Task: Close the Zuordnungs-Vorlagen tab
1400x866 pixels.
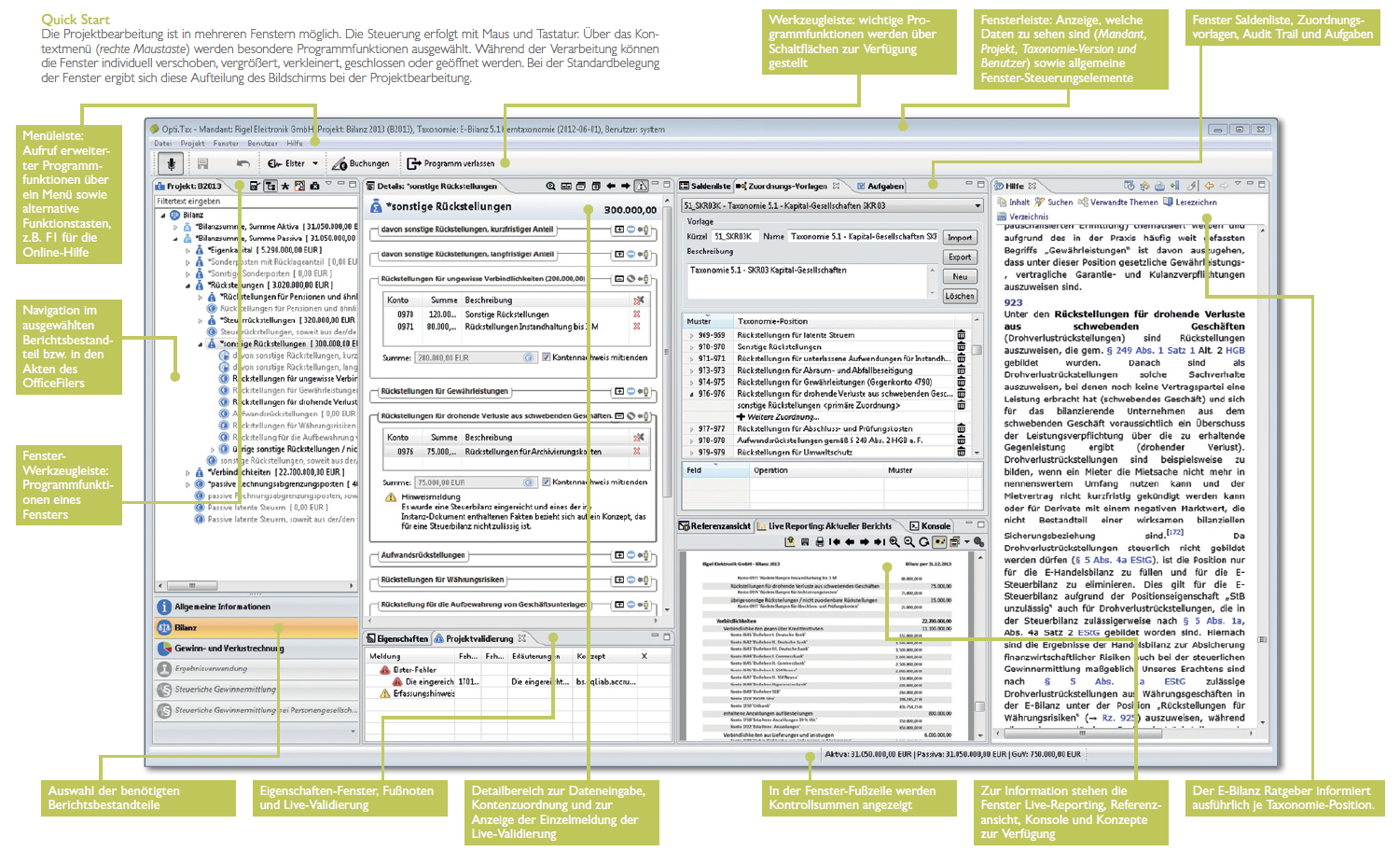Action: tap(837, 186)
